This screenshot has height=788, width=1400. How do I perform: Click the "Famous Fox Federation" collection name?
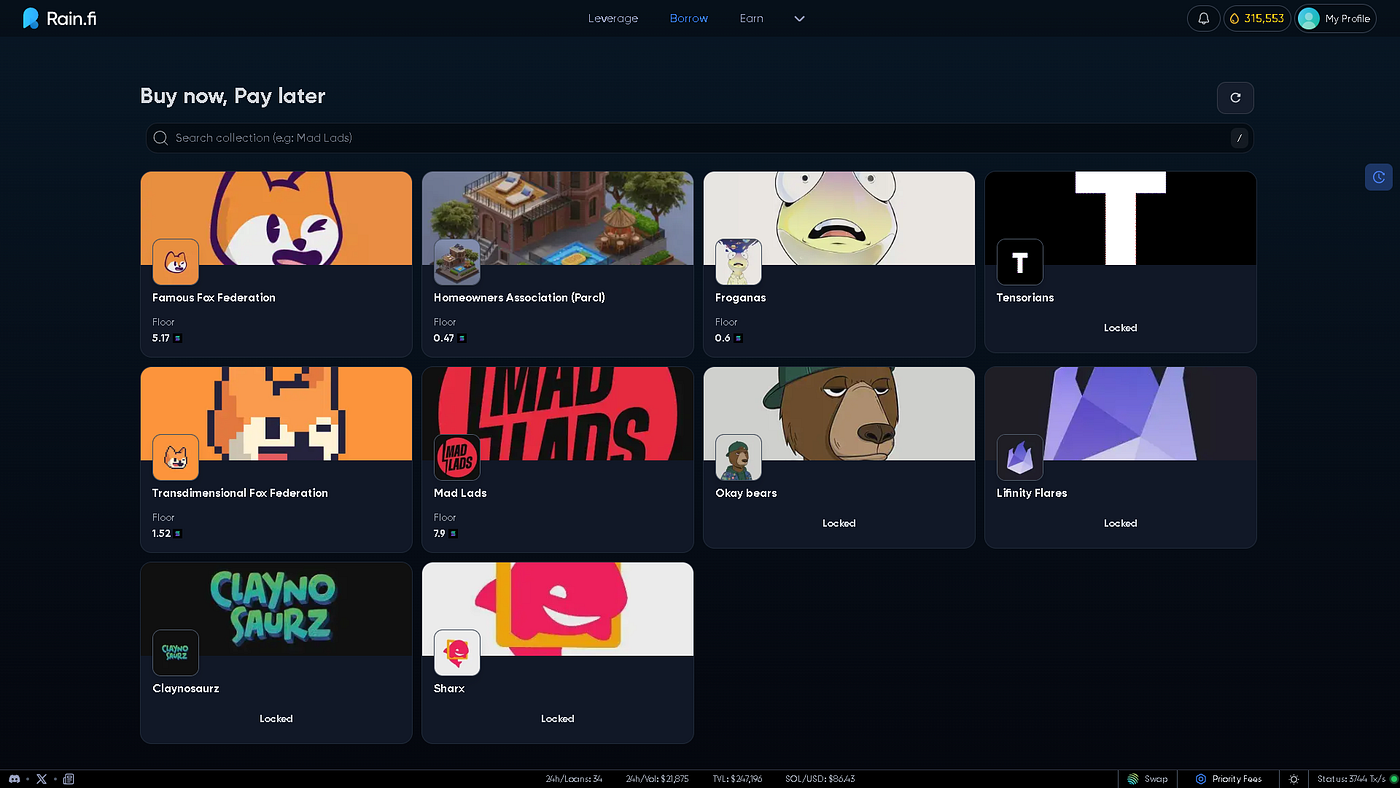[214, 298]
